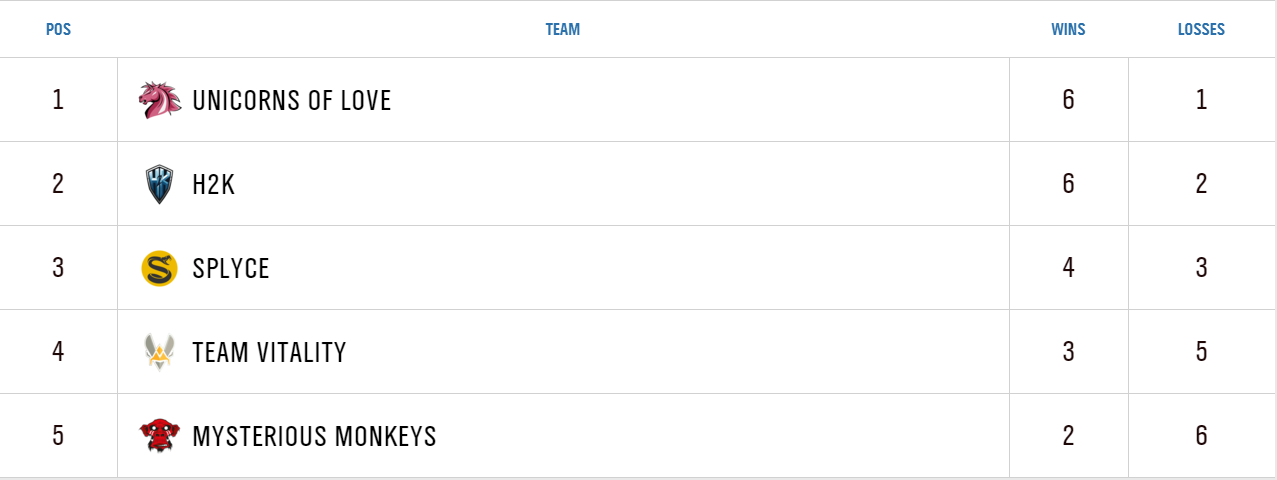Sort standings by LOSSES header

click(1201, 30)
